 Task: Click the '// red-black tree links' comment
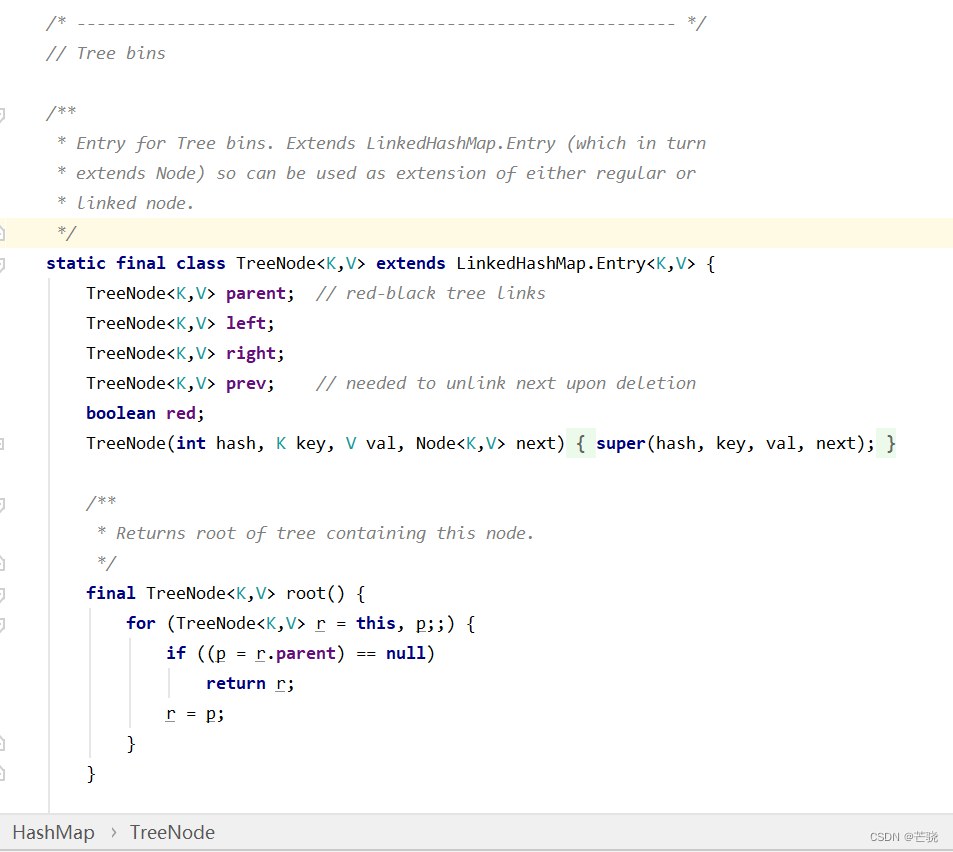coord(431,294)
